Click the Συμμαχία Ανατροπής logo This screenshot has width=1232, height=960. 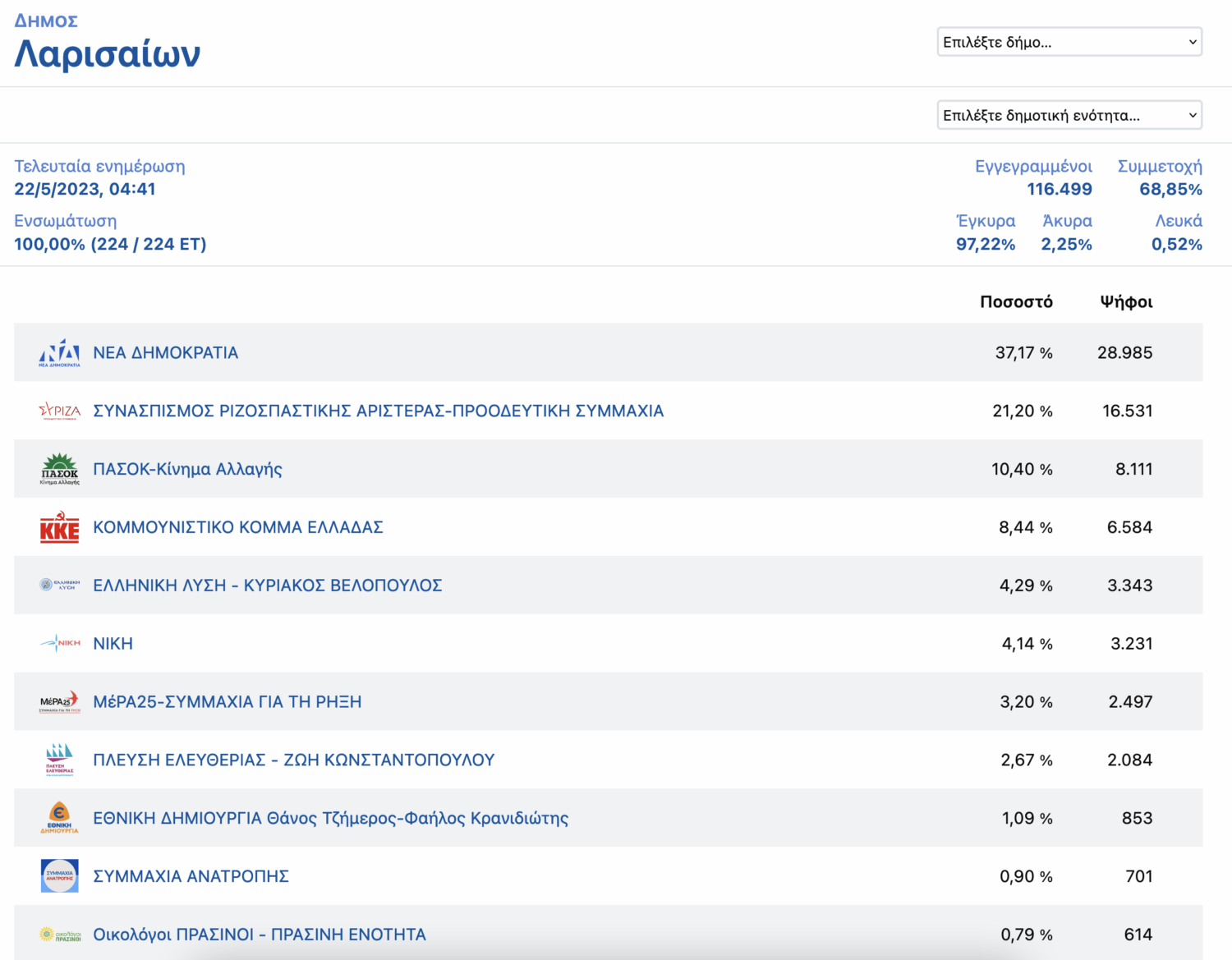[x=60, y=876]
